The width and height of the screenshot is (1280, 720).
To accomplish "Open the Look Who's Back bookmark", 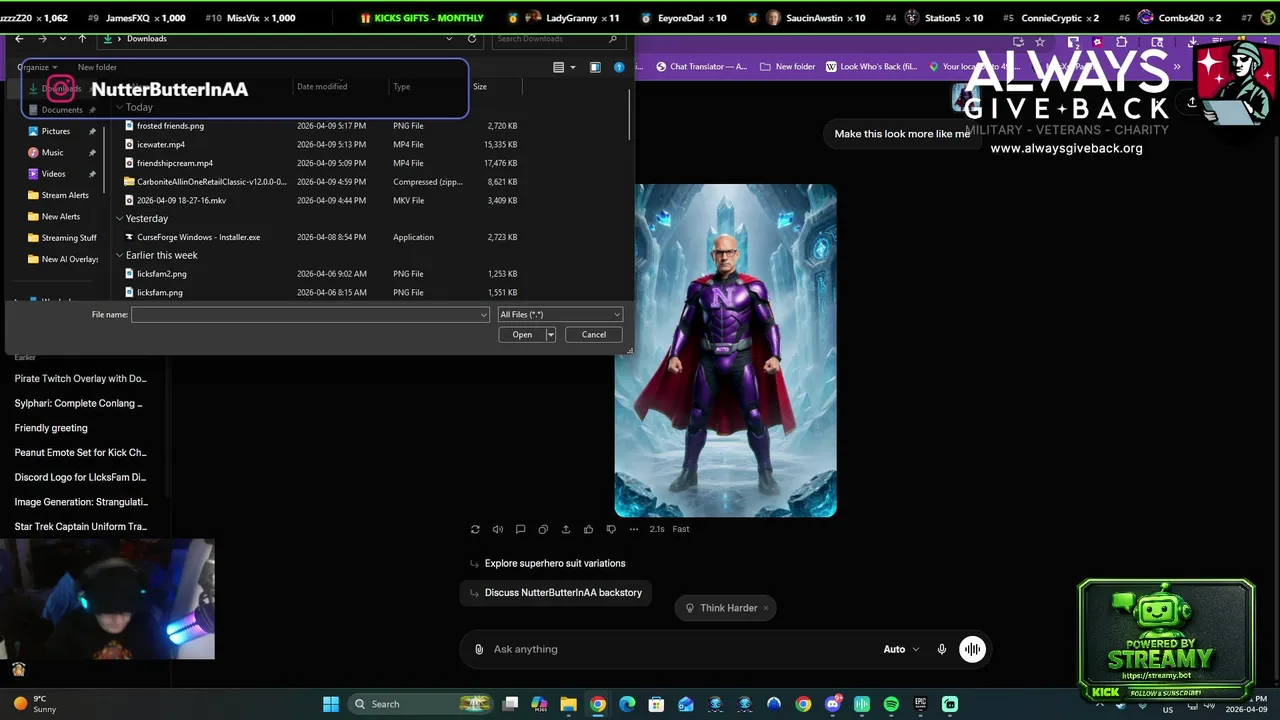I will tap(871, 67).
